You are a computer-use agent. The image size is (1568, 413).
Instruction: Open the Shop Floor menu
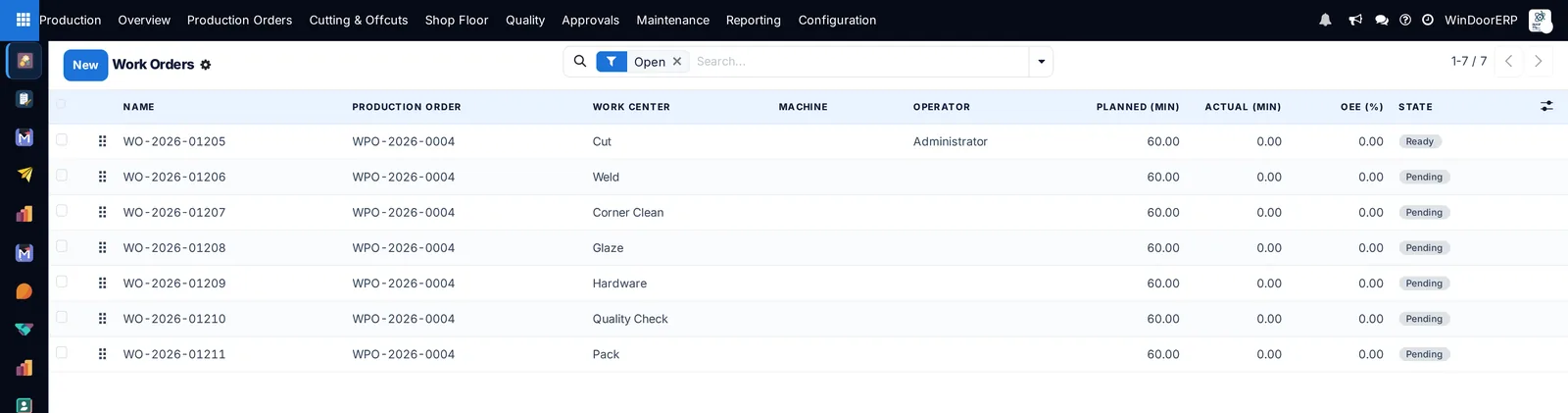tap(457, 20)
